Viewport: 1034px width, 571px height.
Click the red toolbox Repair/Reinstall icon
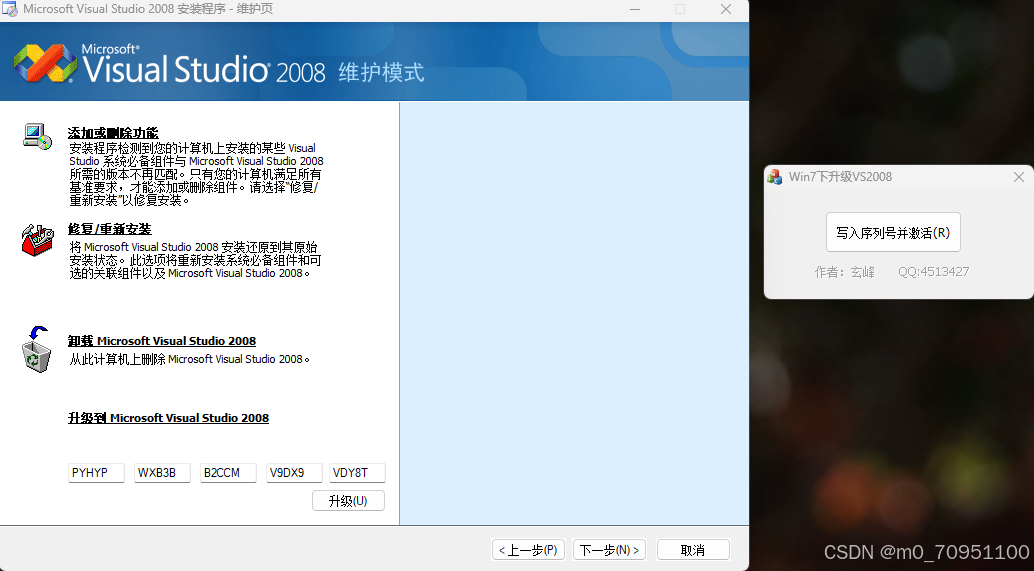pos(37,240)
